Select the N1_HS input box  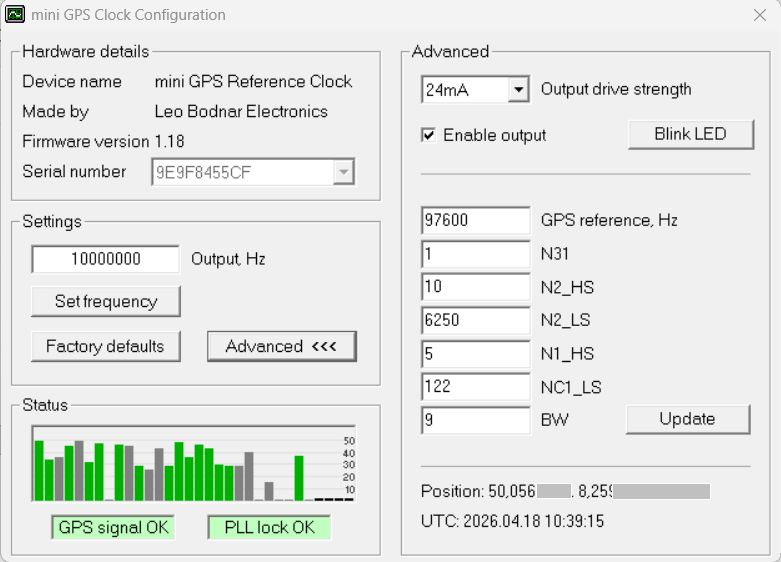(x=475, y=353)
